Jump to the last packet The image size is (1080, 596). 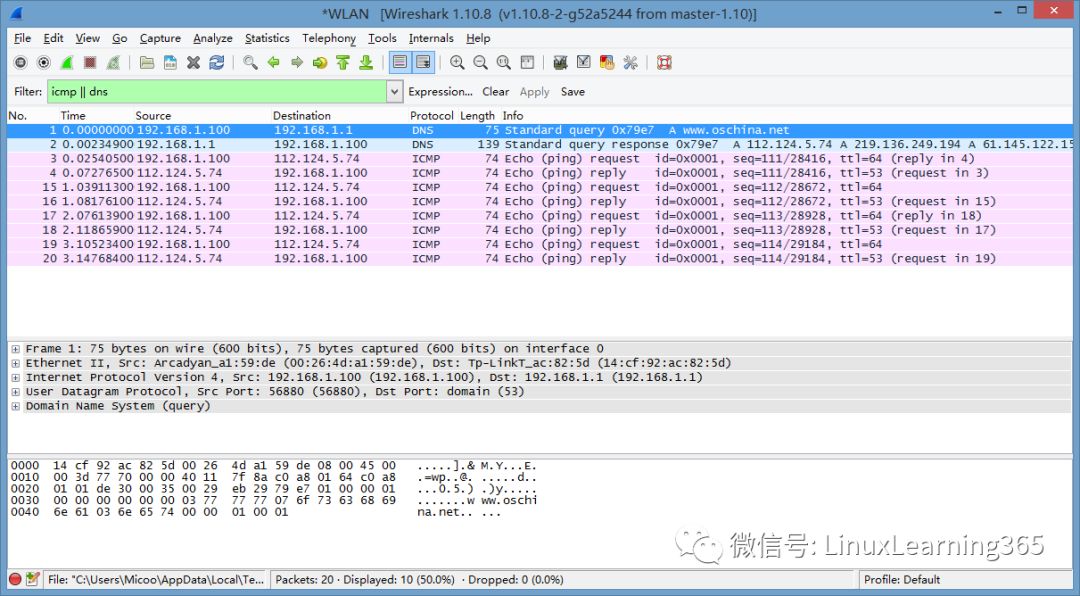tap(366, 63)
